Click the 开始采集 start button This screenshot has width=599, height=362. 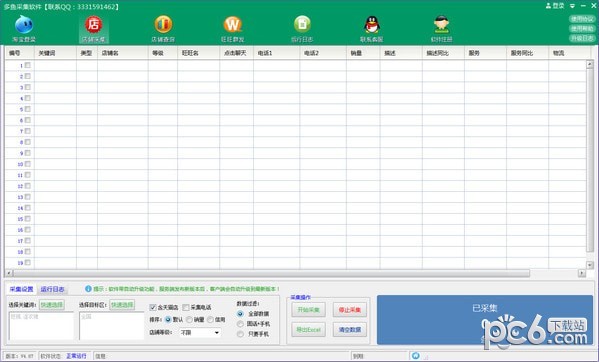309,310
